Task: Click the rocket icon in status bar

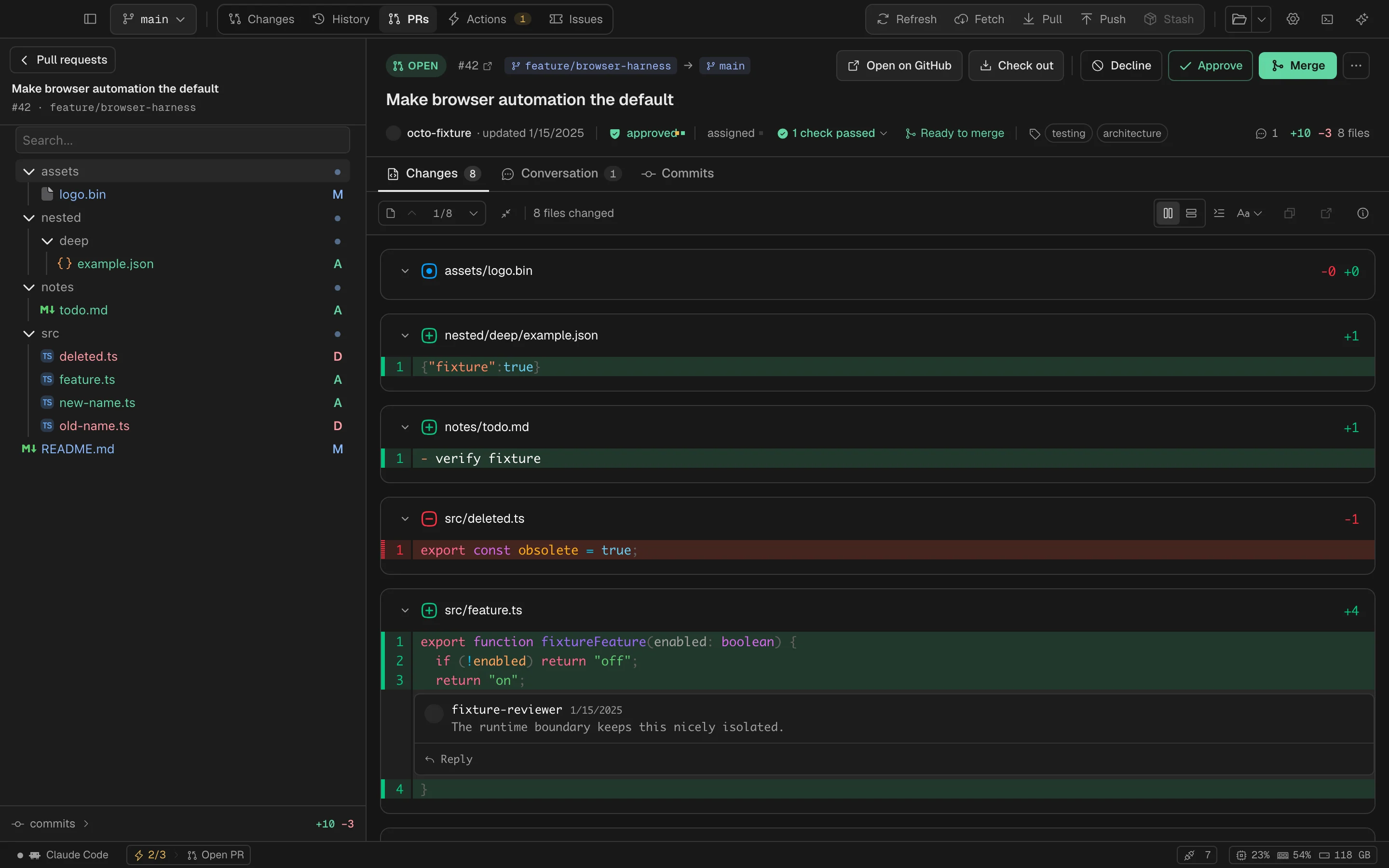Action: pyautogui.click(x=1189, y=855)
